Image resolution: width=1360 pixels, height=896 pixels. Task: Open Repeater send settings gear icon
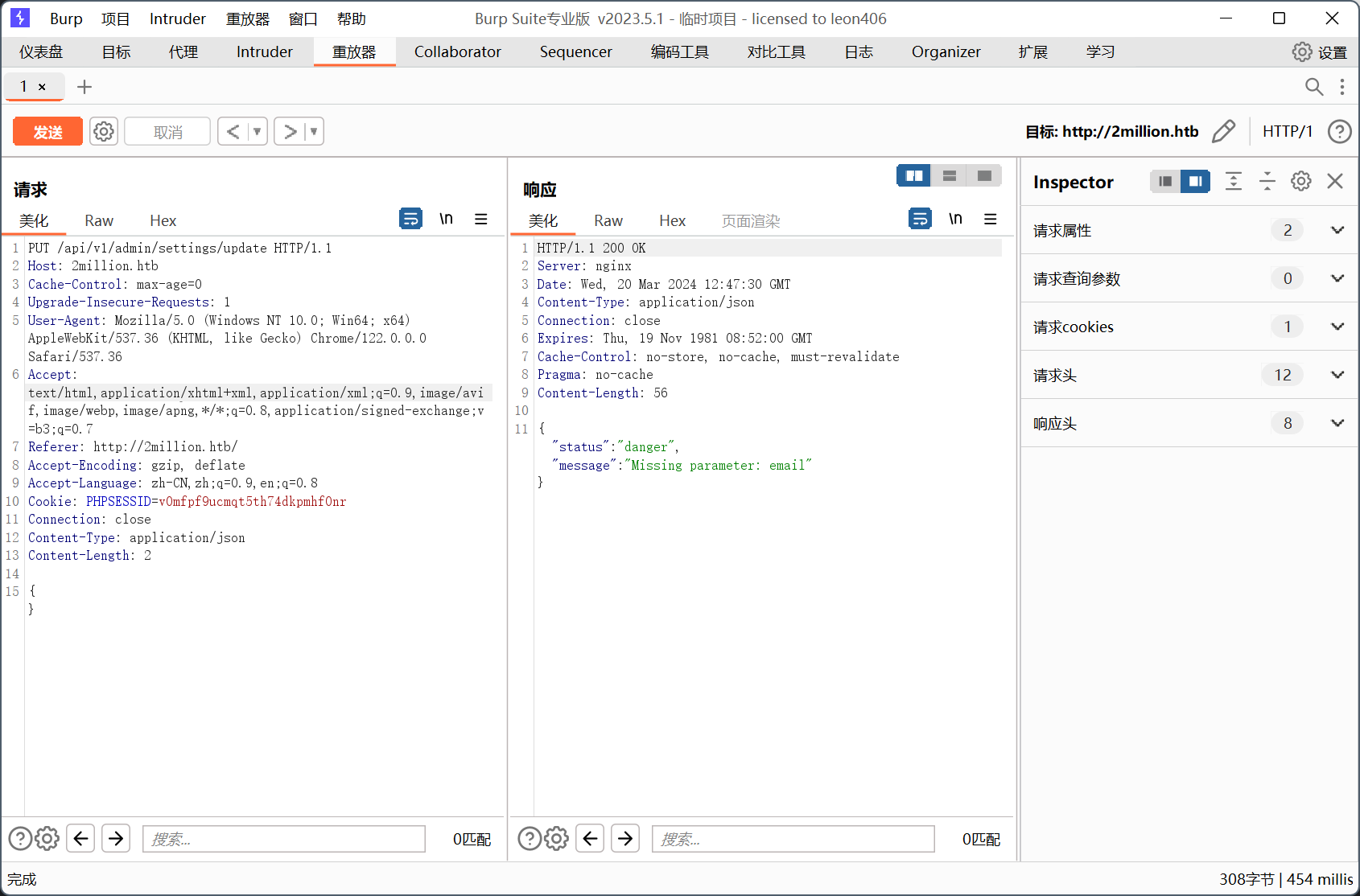(x=104, y=131)
